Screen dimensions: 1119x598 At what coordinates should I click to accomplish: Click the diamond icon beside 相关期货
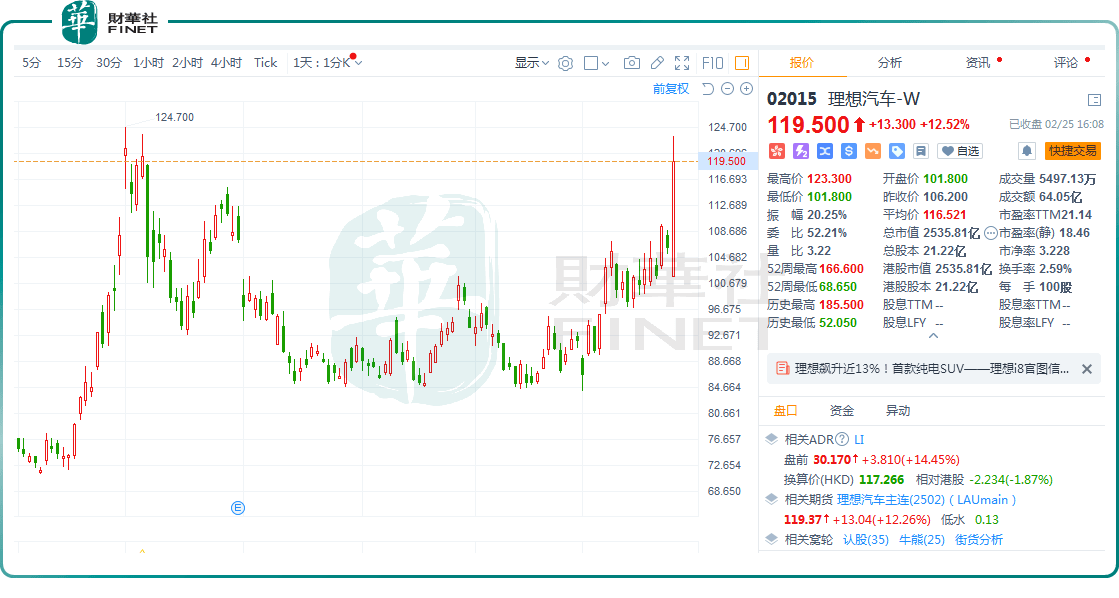[771, 499]
